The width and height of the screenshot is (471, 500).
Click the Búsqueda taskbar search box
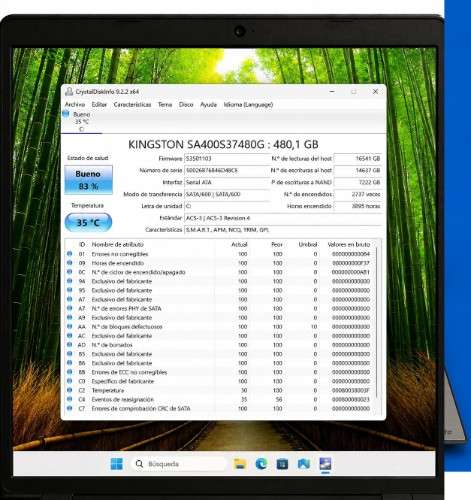coord(178,464)
